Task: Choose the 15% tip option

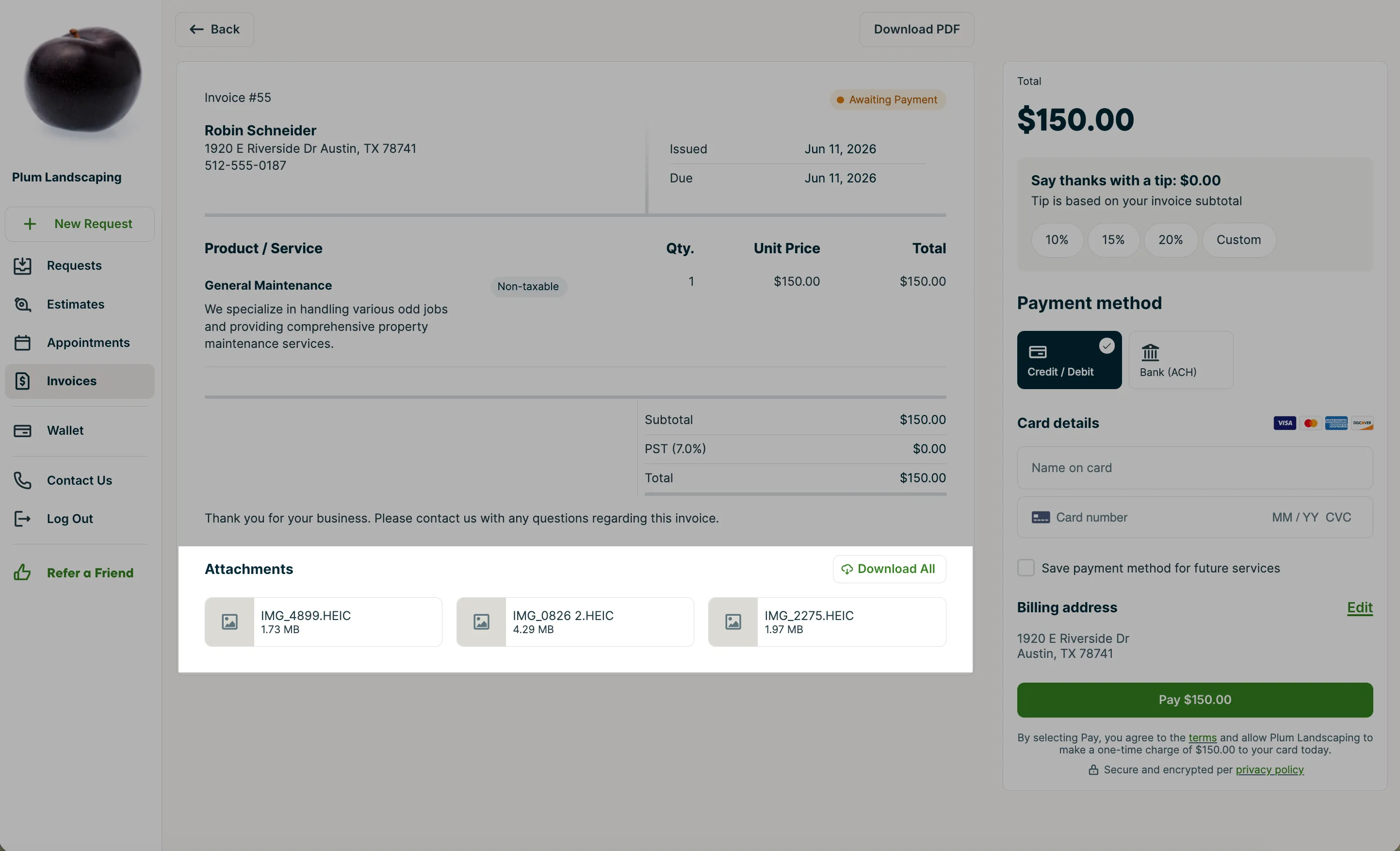Action: (1113, 240)
